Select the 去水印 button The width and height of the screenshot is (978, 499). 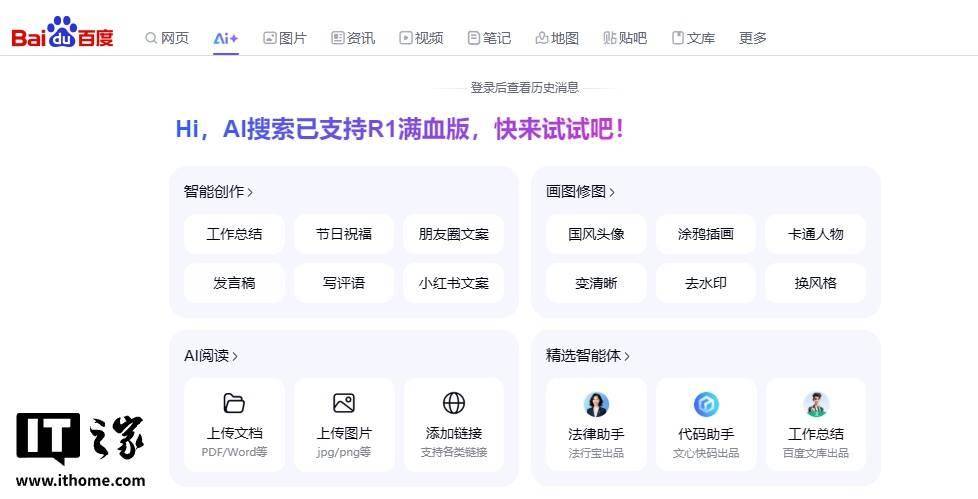[706, 283]
